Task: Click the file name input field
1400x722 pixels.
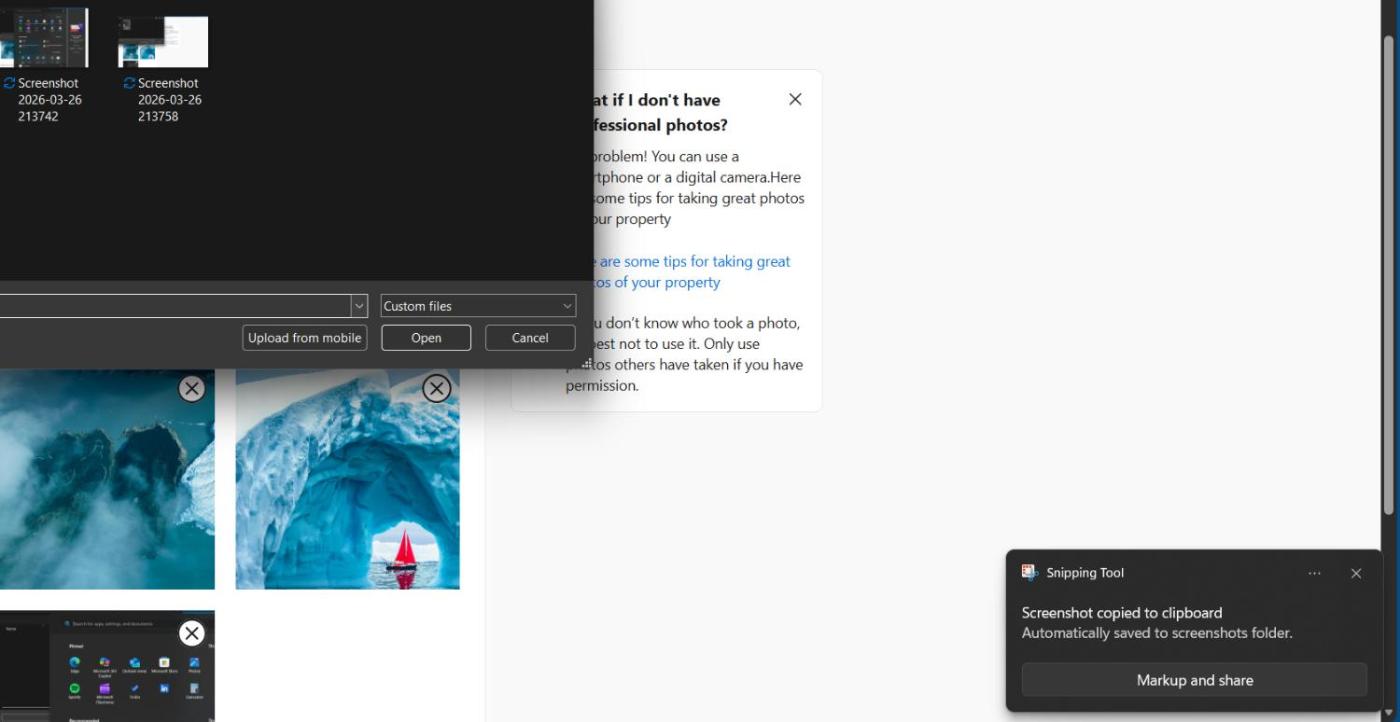Action: (x=170, y=306)
